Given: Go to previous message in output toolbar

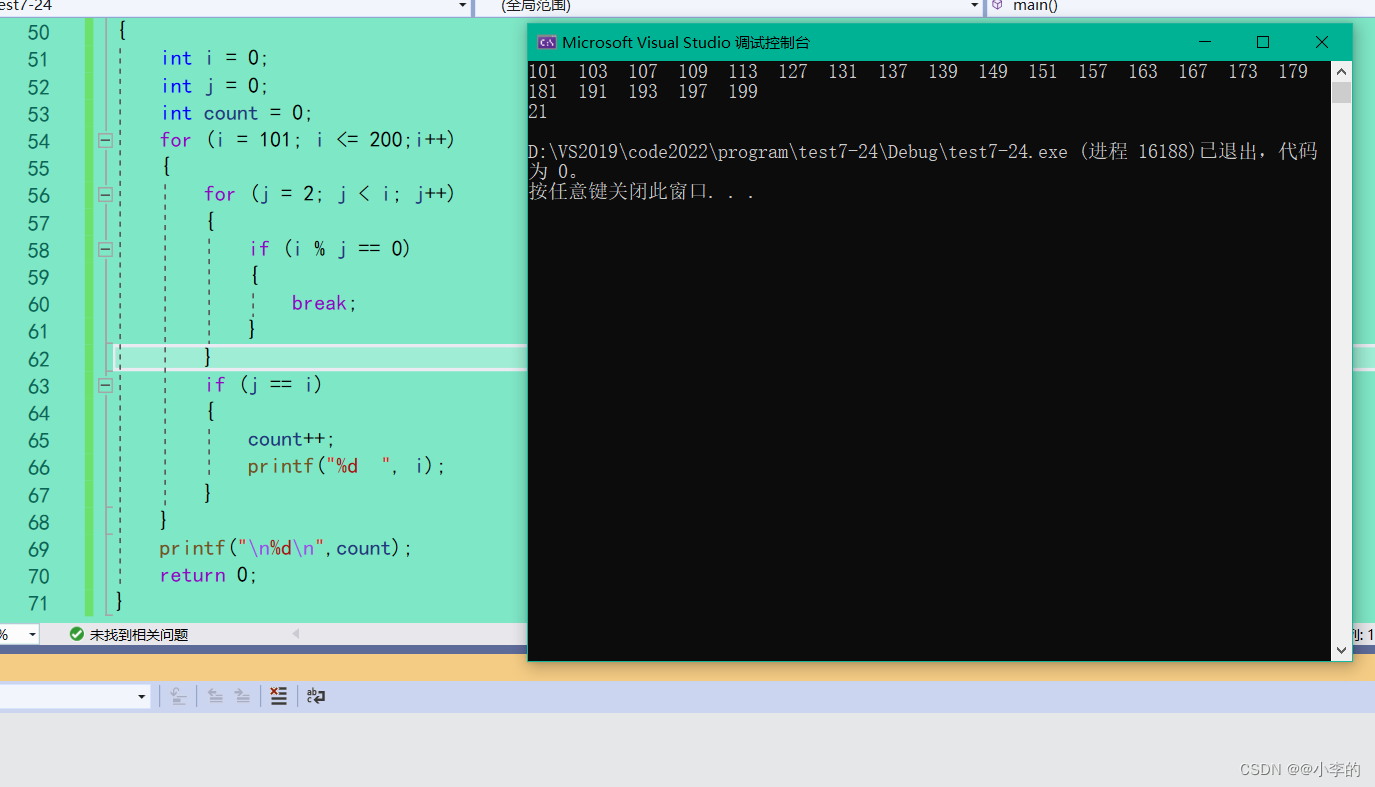Looking at the screenshot, I should coord(215,696).
